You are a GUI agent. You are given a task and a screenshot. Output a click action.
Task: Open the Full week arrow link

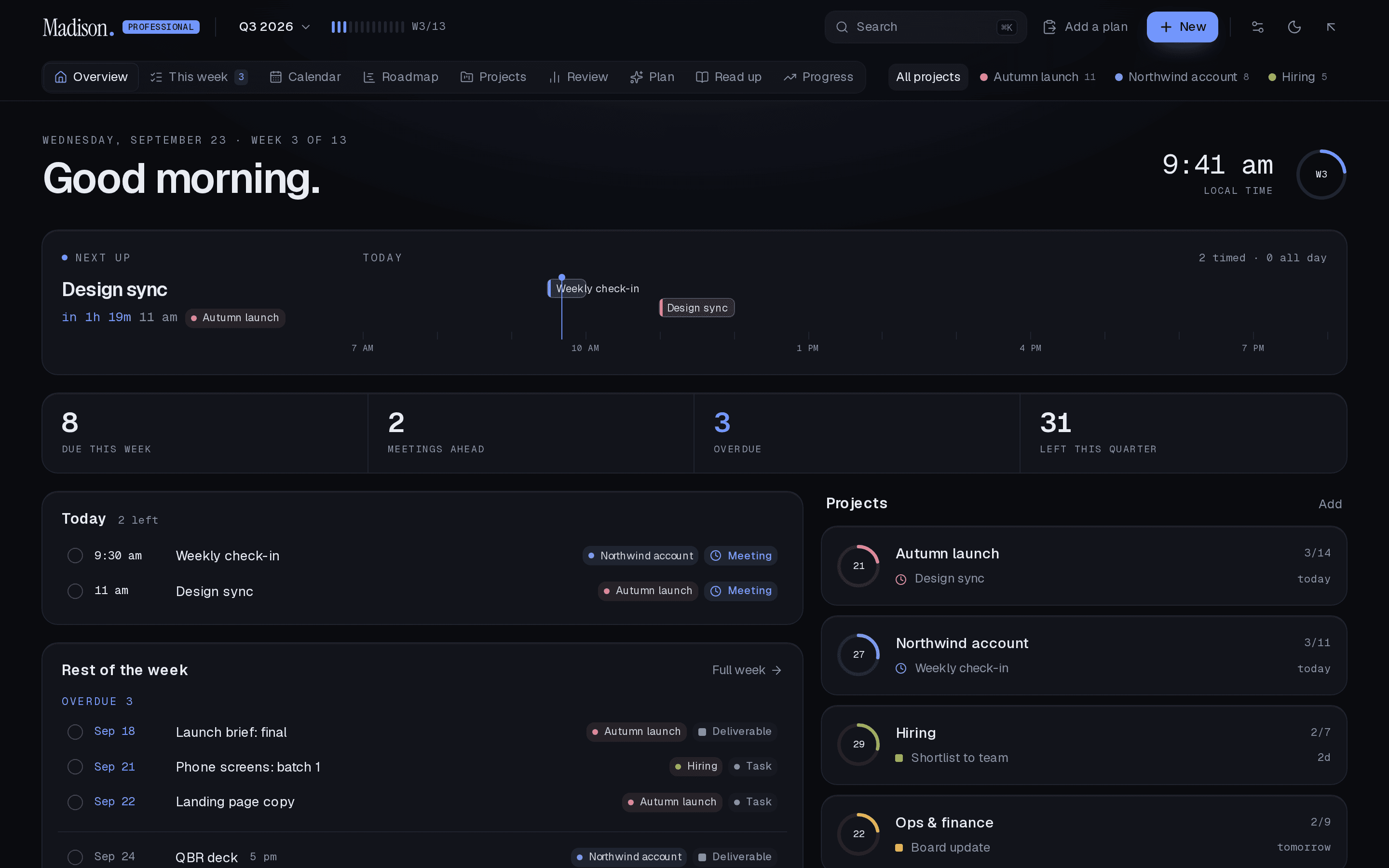coord(747,670)
